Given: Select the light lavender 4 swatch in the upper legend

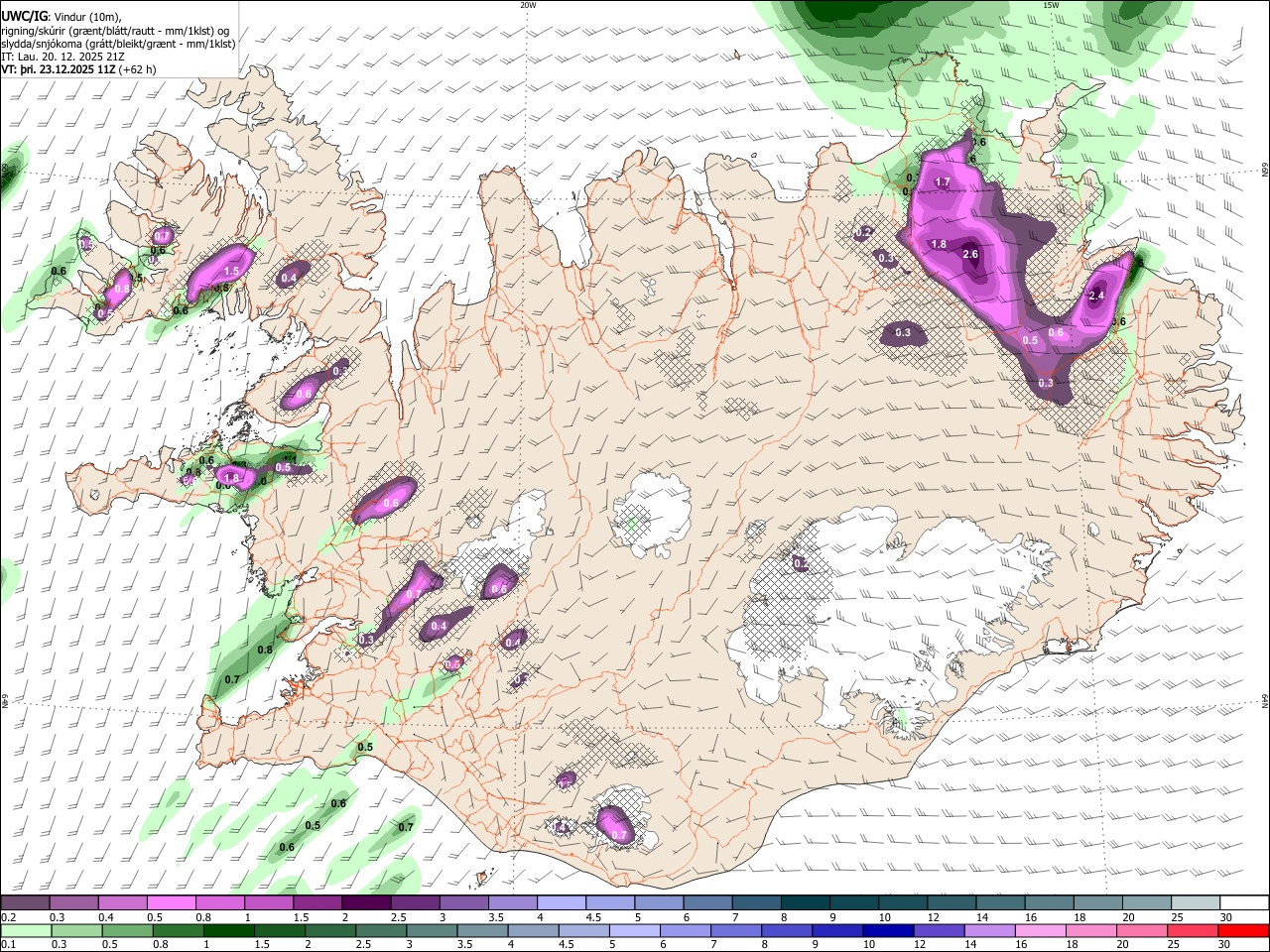Looking at the screenshot, I should (562, 903).
